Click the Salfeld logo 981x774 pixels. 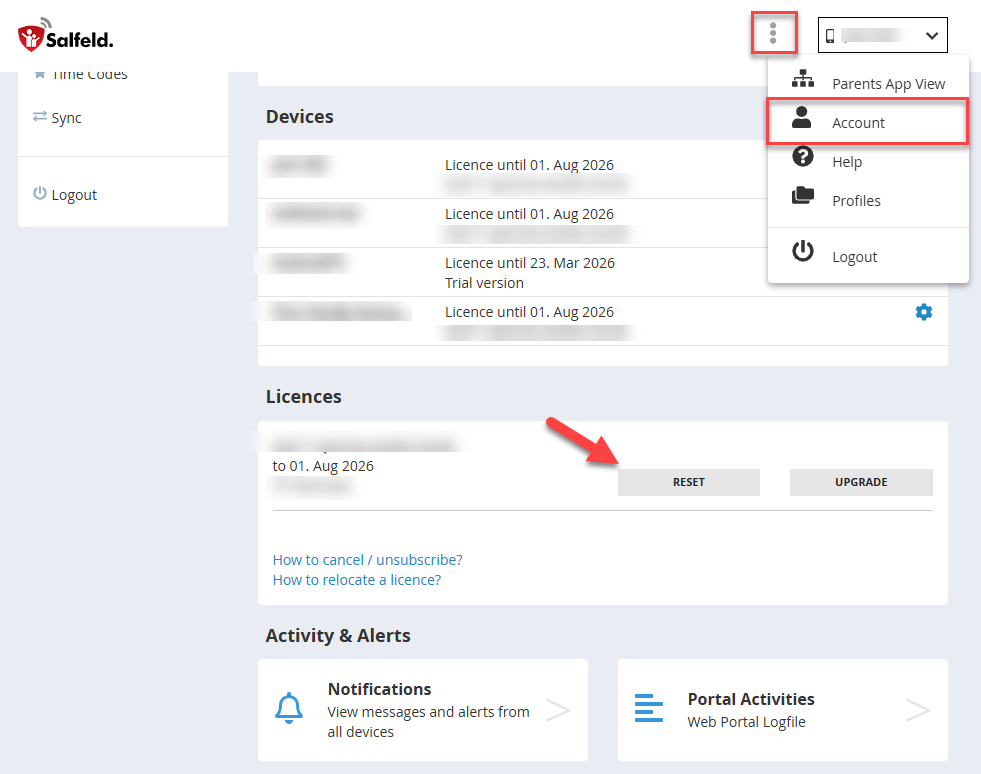[66, 36]
